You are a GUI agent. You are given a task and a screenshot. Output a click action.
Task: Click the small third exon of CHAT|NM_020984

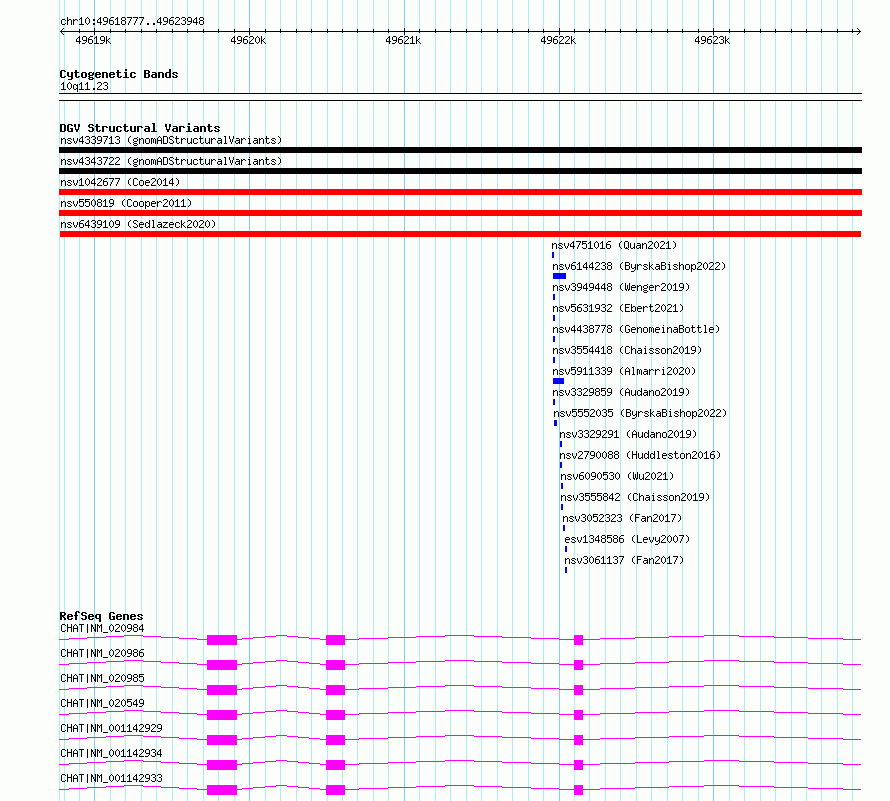pyautogui.click(x=578, y=640)
